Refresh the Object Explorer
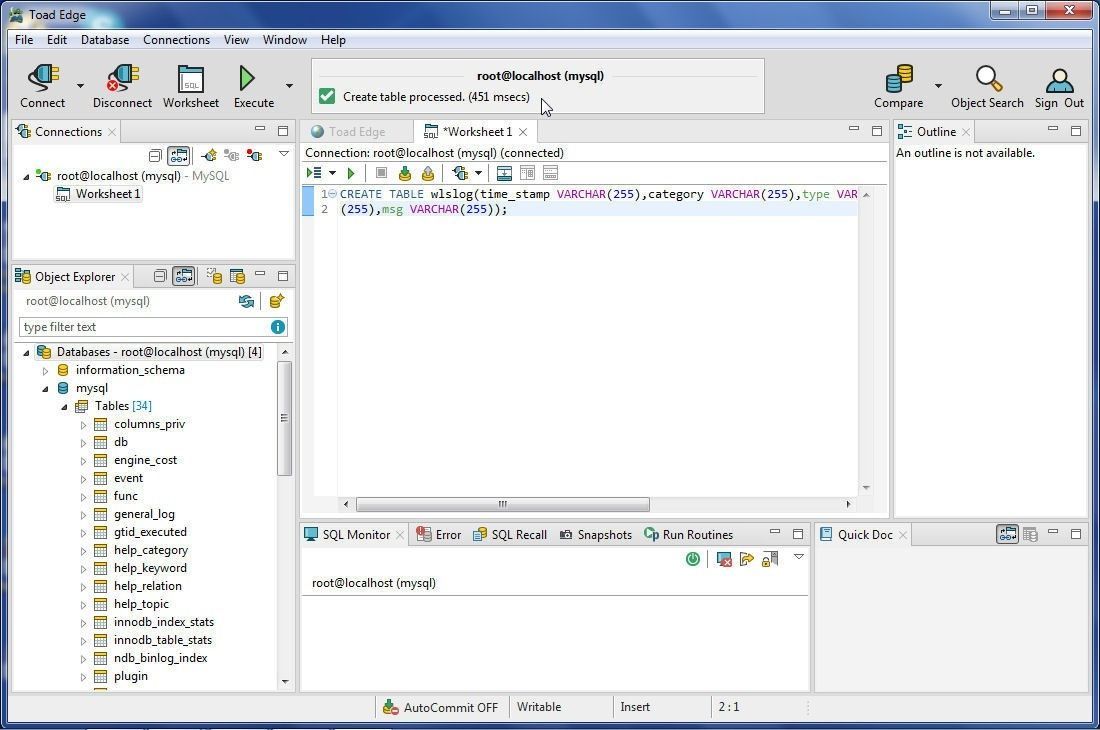This screenshot has height=730, width=1100. pyautogui.click(x=246, y=301)
